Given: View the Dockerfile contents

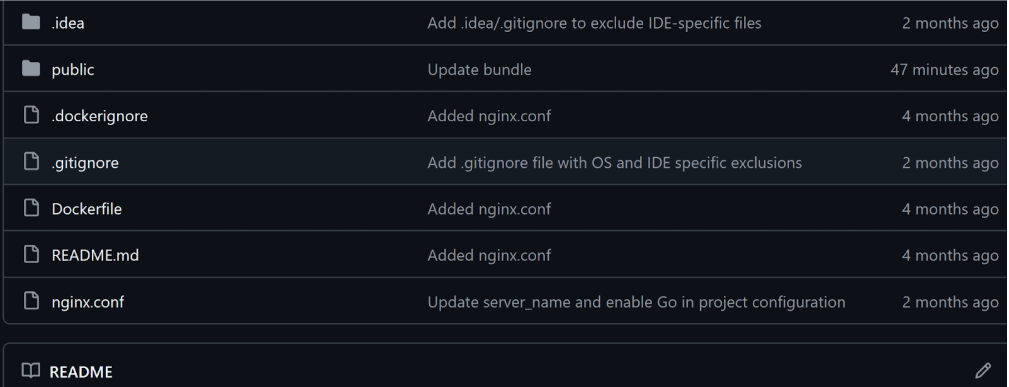Looking at the screenshot, I should (x=87, y=209).
